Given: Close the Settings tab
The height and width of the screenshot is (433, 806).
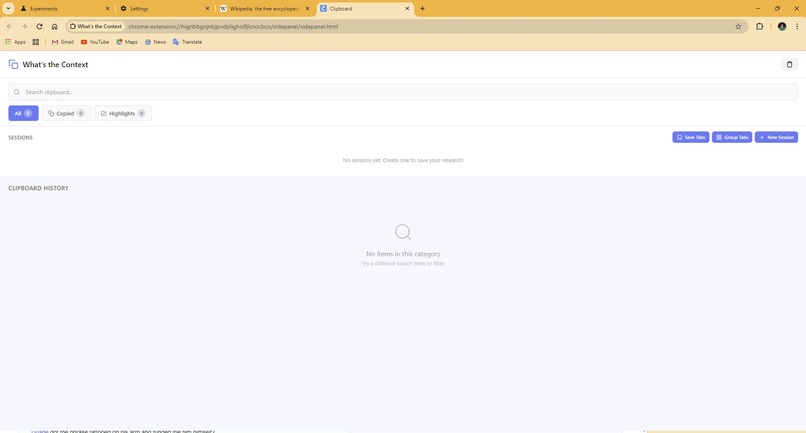Looking at the screenshot, I should 208,9.
